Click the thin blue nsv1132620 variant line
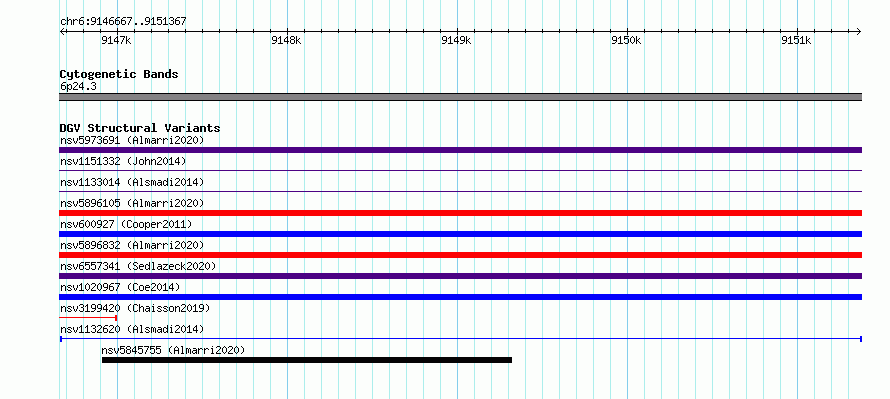The height and width of the screenshot is (399, 890). pyautogui.click(x=460, y=339)
